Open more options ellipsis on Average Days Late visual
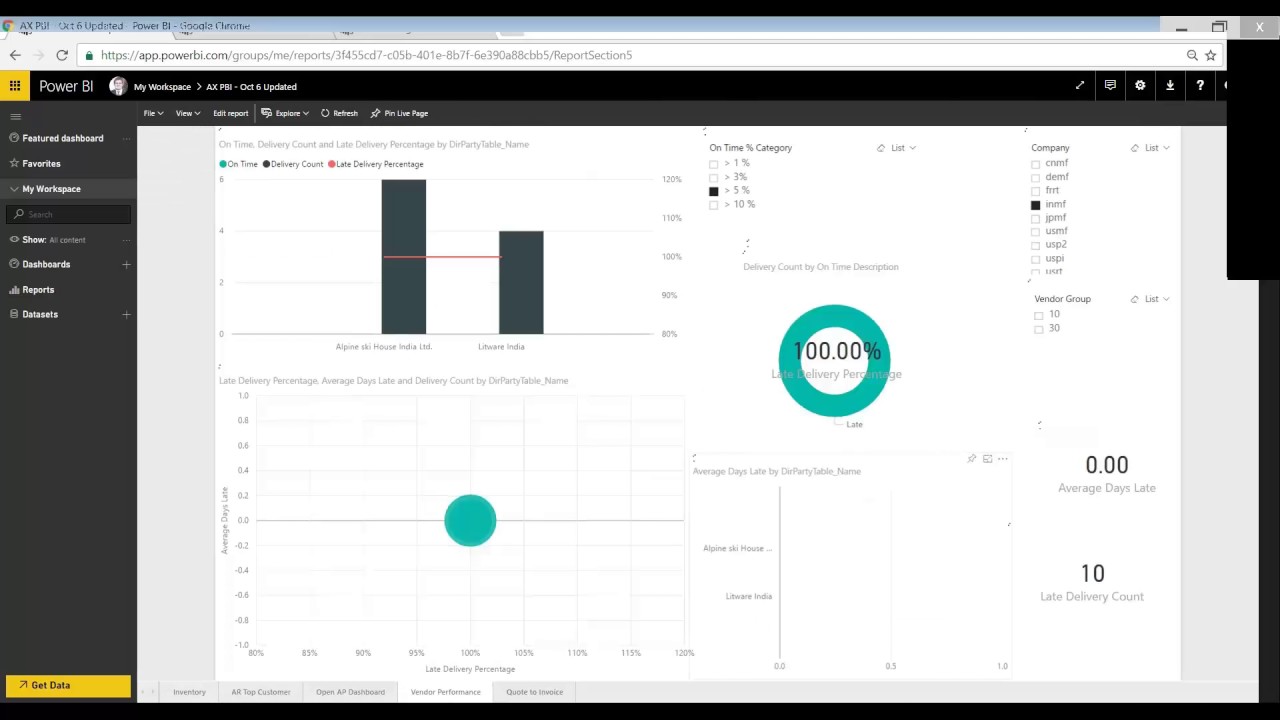The width and height of the screenshot is (1280, 720). pyautogui.click(x=1003, y=459)
